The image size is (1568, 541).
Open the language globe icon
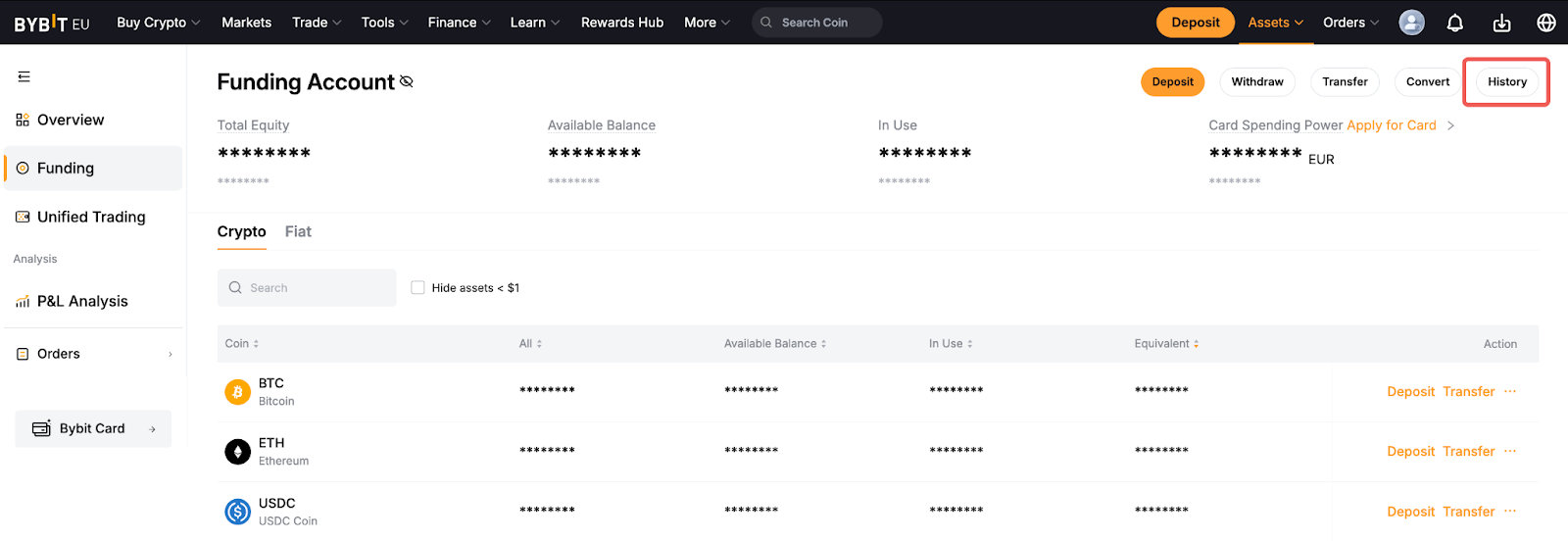coord(1546,23)
